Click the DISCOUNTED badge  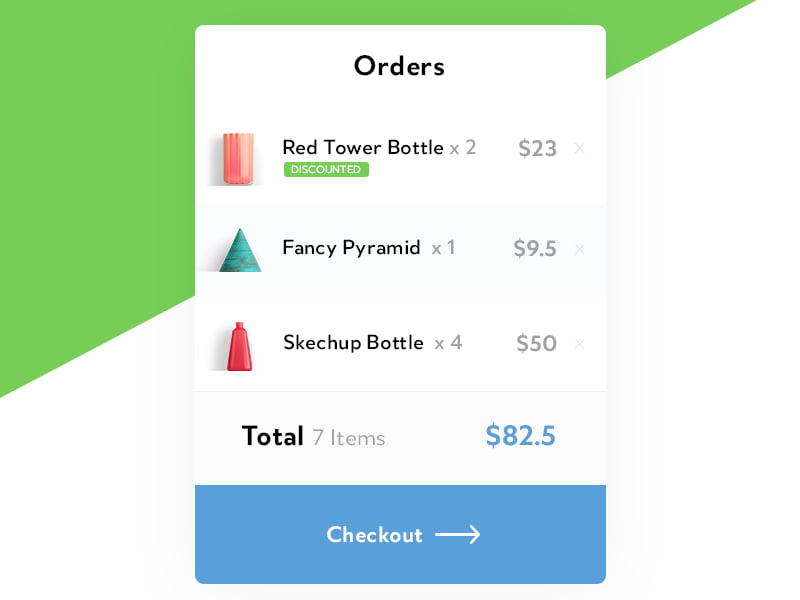(326, 170)
